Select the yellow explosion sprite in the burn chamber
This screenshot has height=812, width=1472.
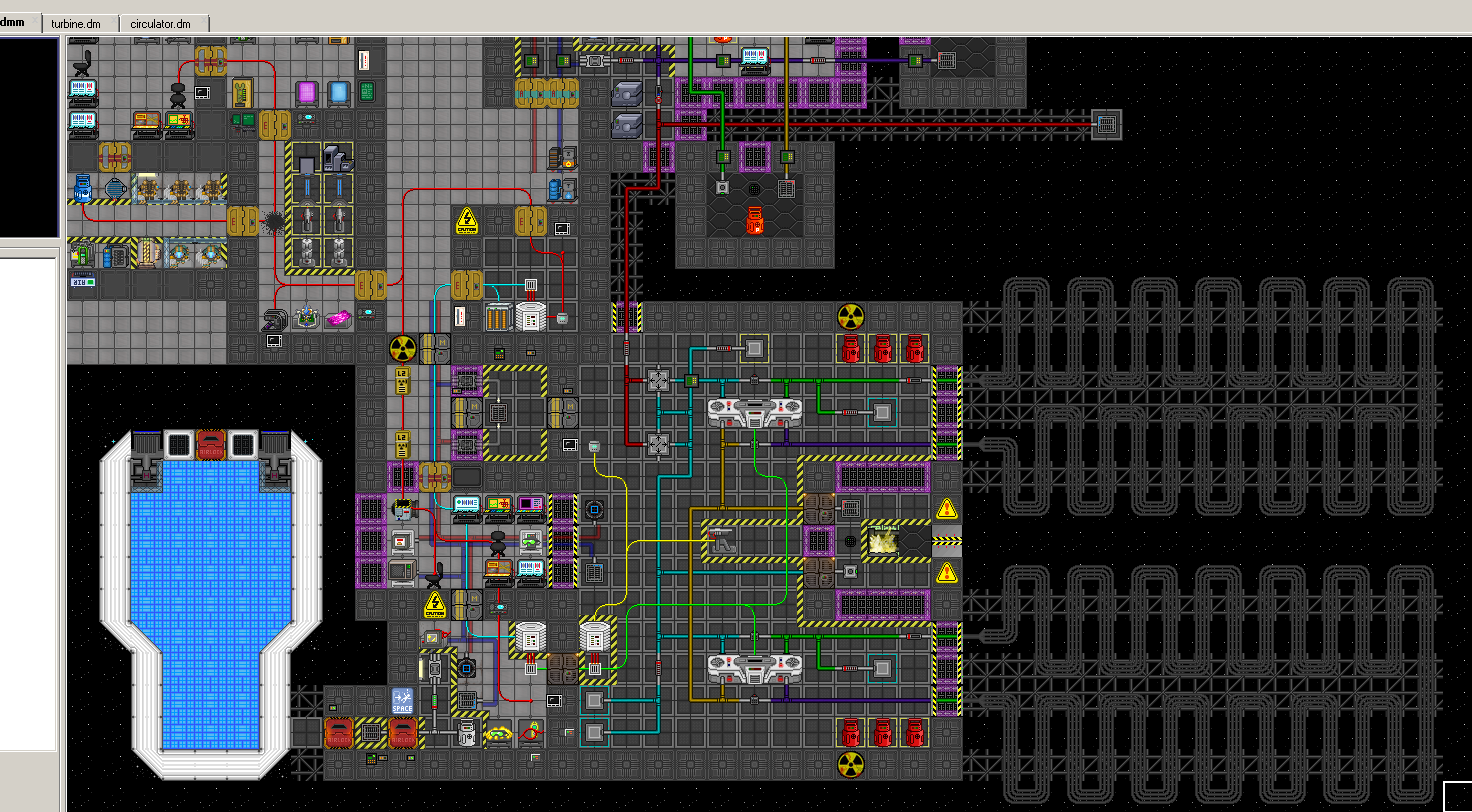(882, 541)
